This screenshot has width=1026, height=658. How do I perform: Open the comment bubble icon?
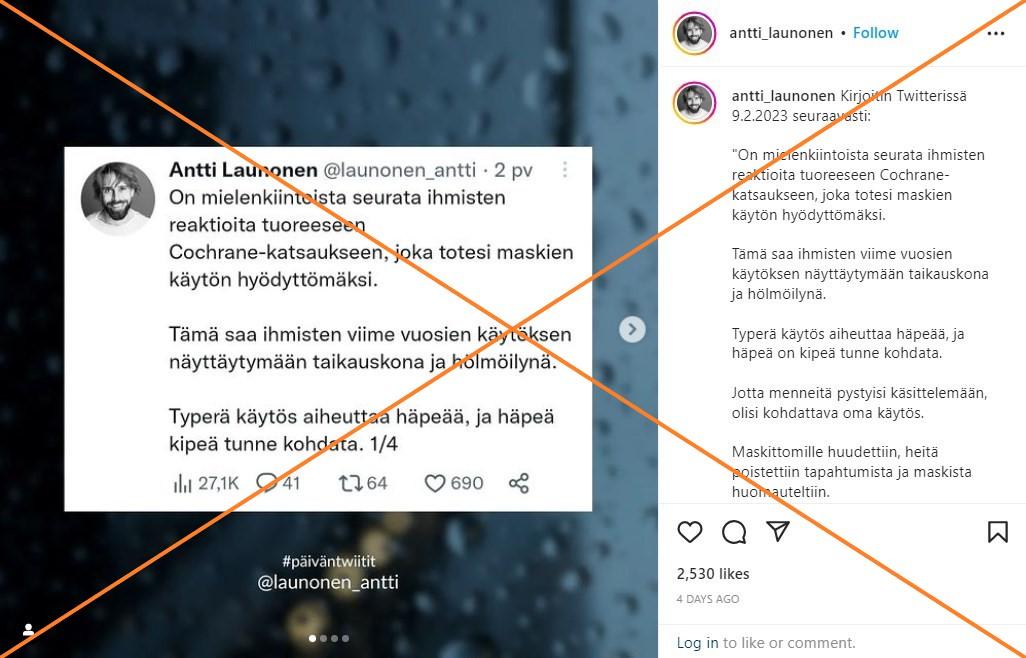coord(734,532)
